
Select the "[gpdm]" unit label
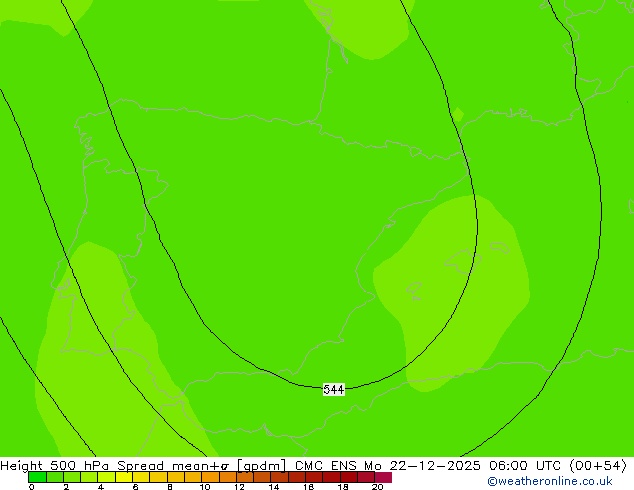click(261, 466)
